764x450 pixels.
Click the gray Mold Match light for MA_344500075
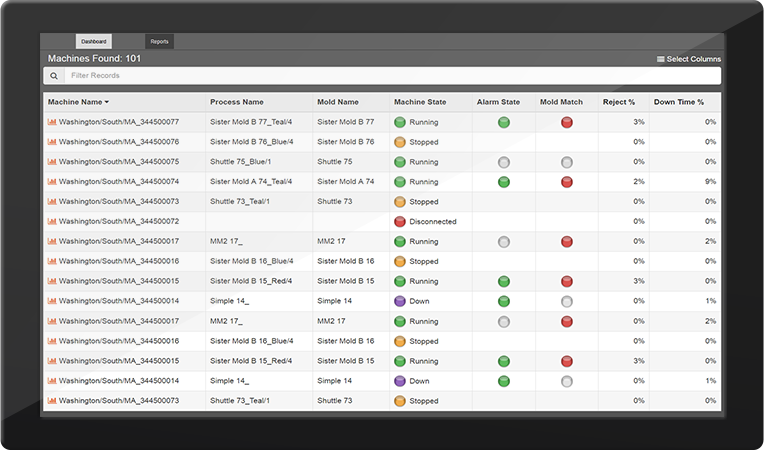tap(567, 162)
